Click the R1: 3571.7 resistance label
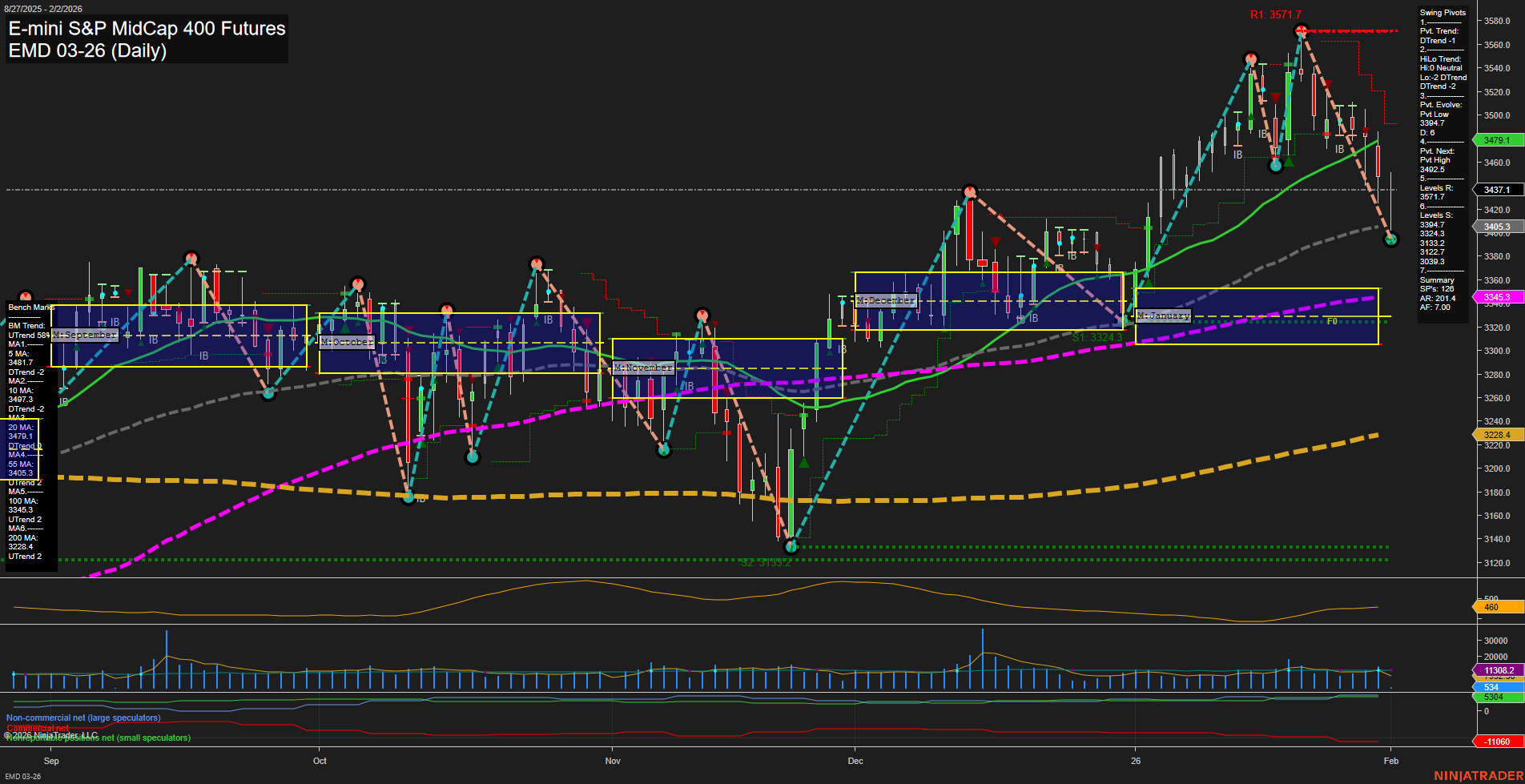 point(1275,13)
